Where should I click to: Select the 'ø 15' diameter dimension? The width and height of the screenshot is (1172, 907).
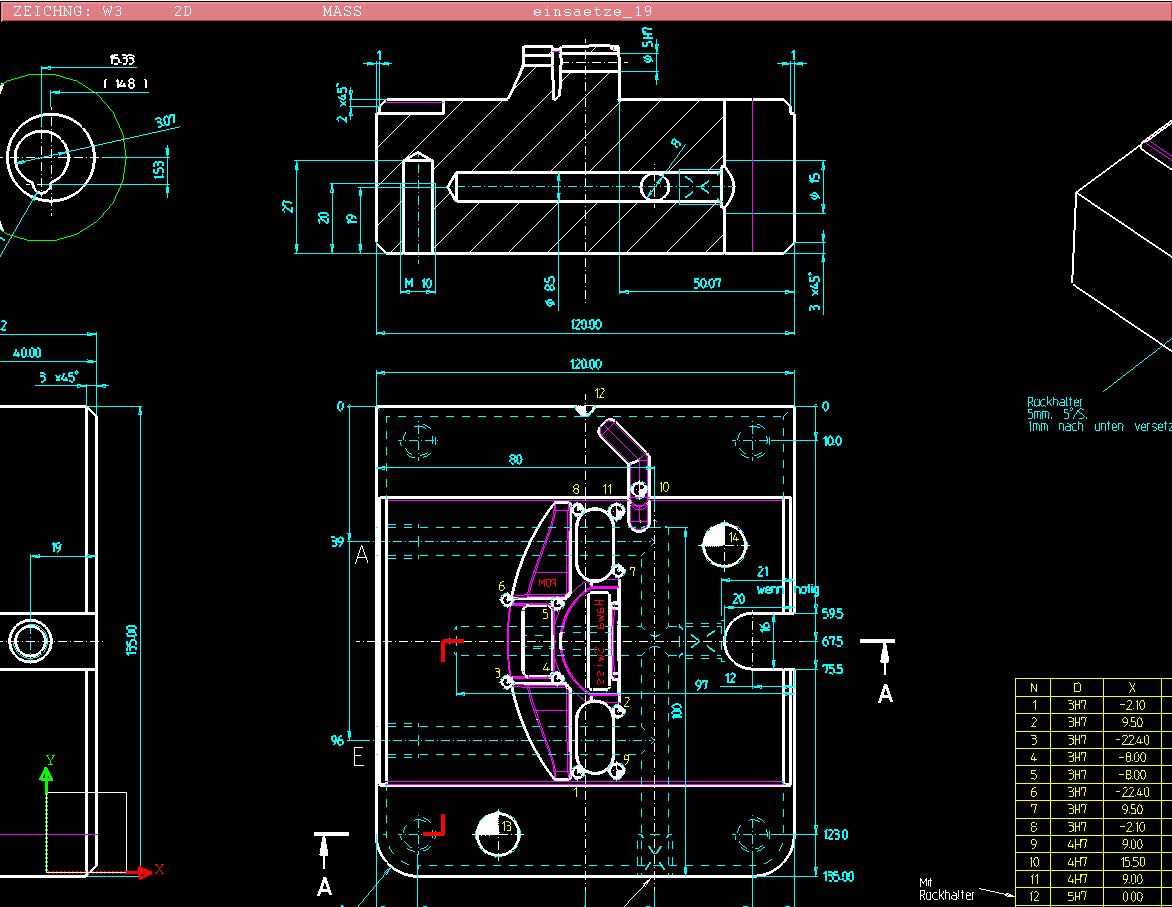(815, 186)
